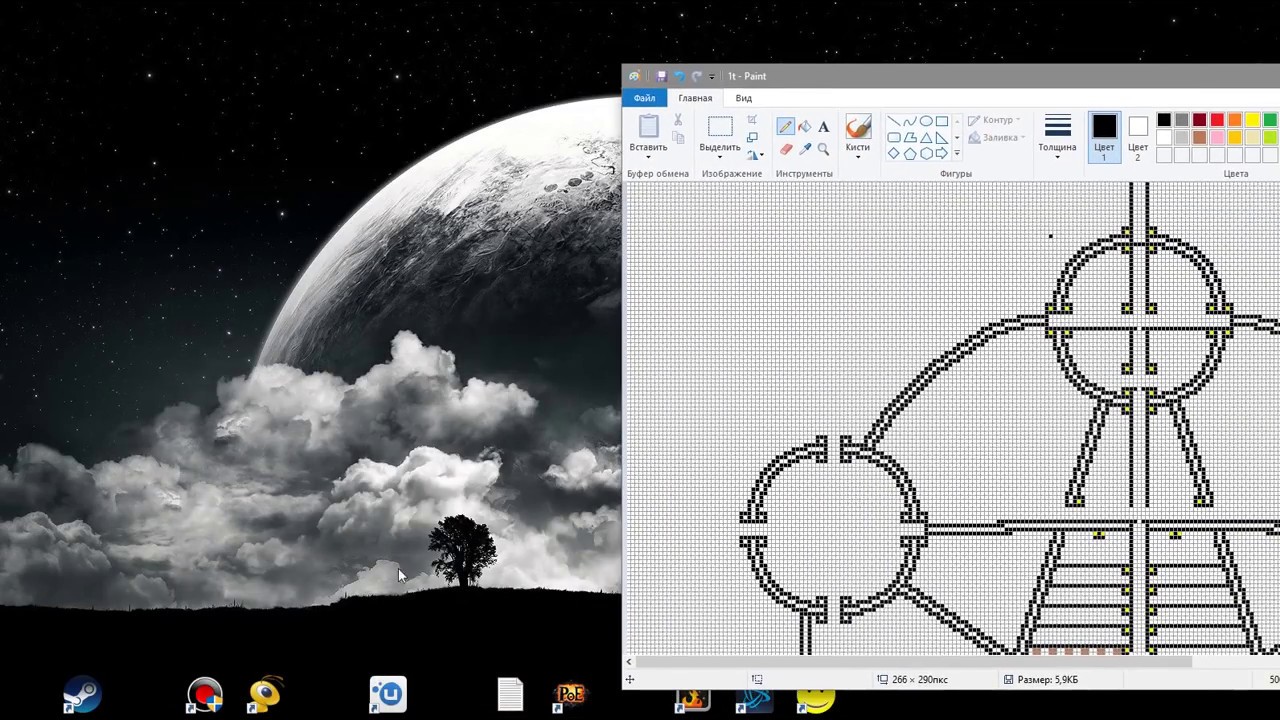Pick the black color swatch
1280x720 pixels.
click(1164, 120)
